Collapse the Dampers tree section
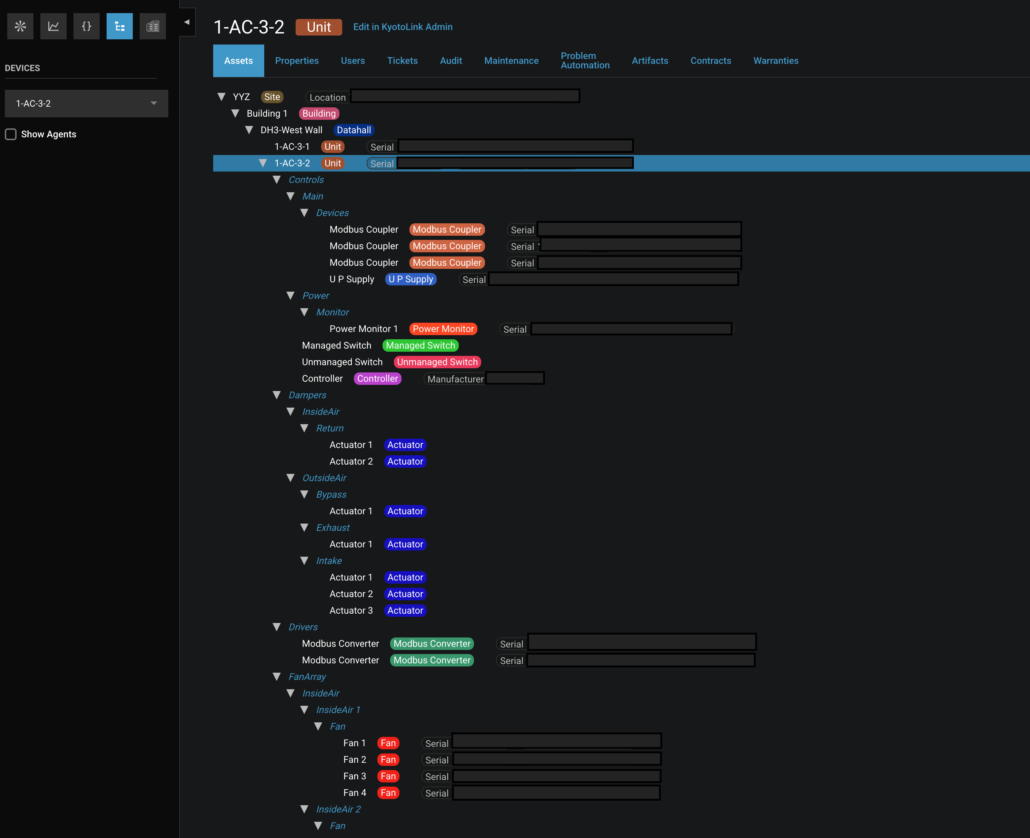The width and height of the screenshot is (1030, 838). point(277,395)
